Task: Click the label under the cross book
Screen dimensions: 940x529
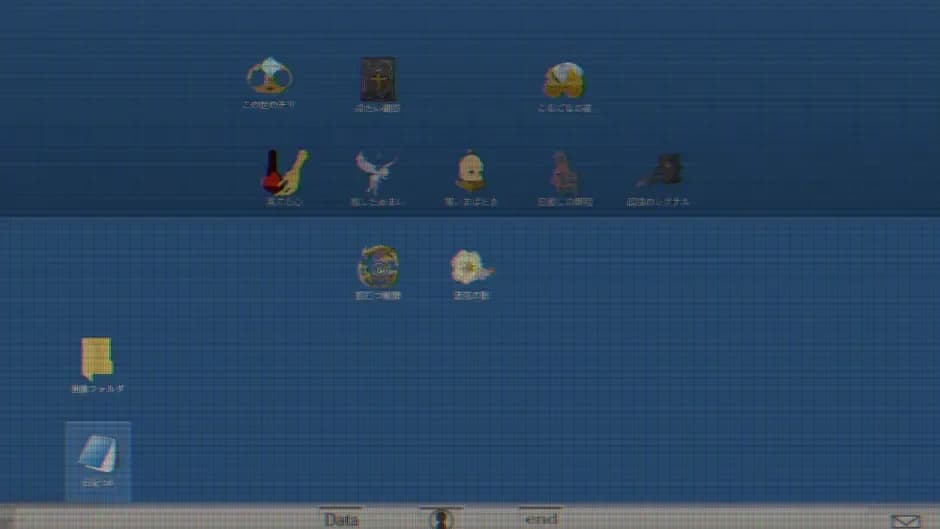Action: pos(377,108)
